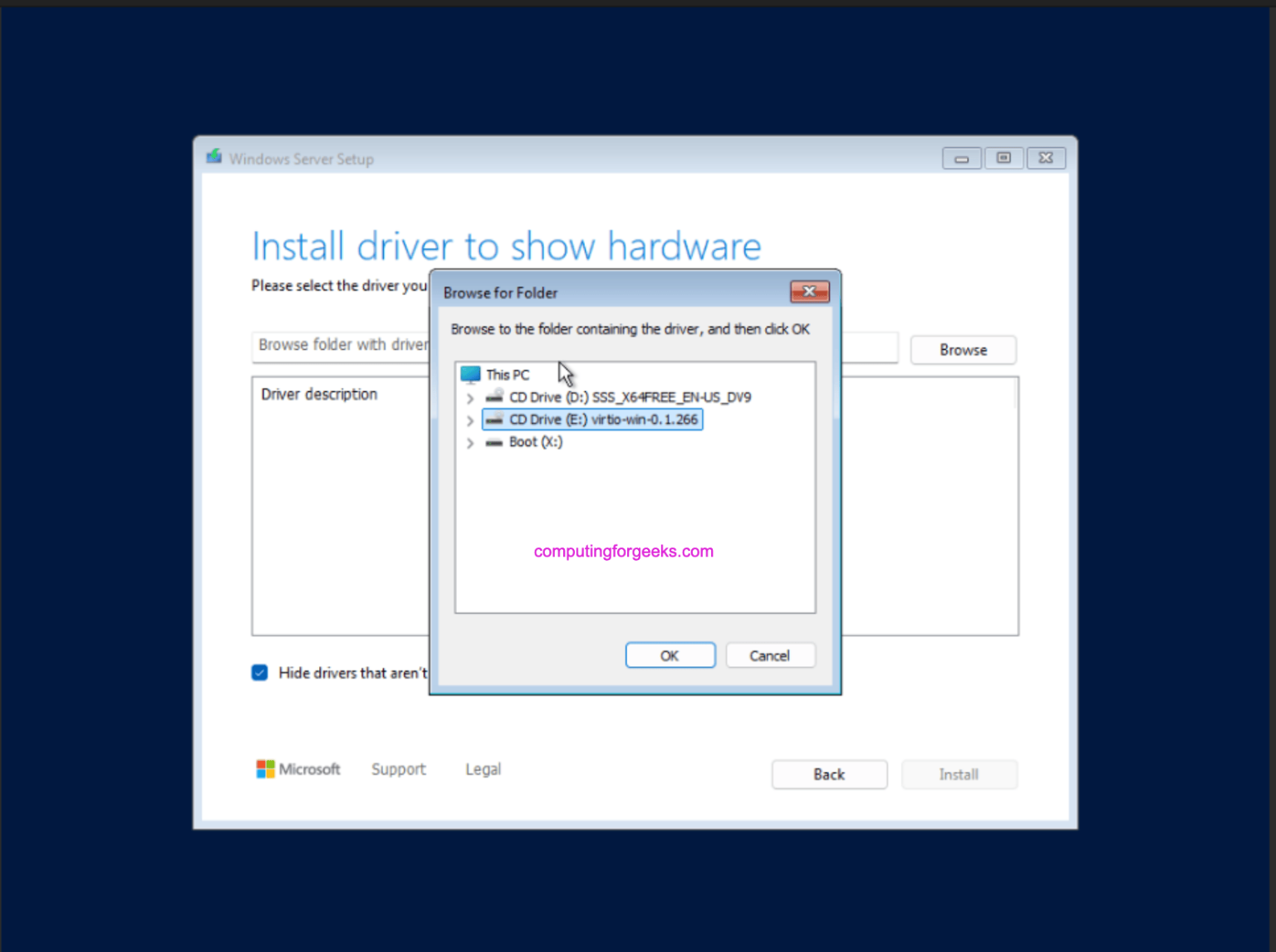Expand the CD Drive (E:) virtio-win tree node
This screenshot has height=952, width=1276.
point(470,420)
